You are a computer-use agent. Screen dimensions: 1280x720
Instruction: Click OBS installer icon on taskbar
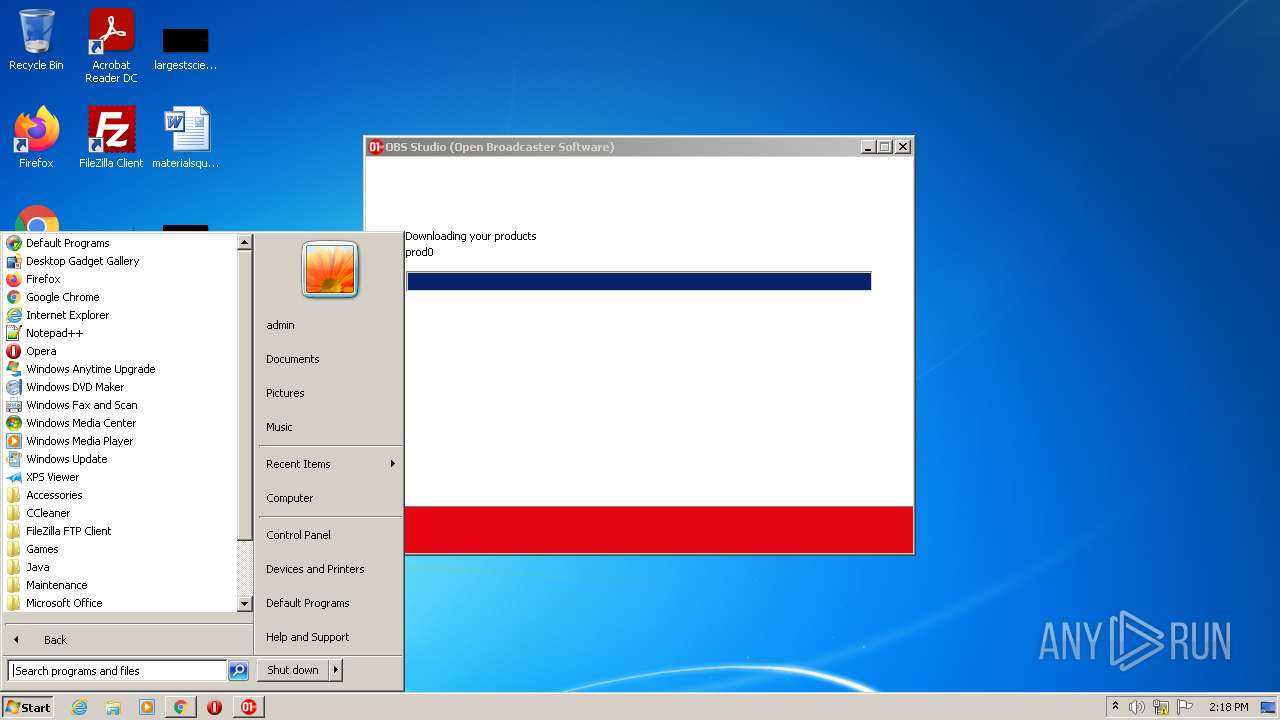click(x=248, y=707)
